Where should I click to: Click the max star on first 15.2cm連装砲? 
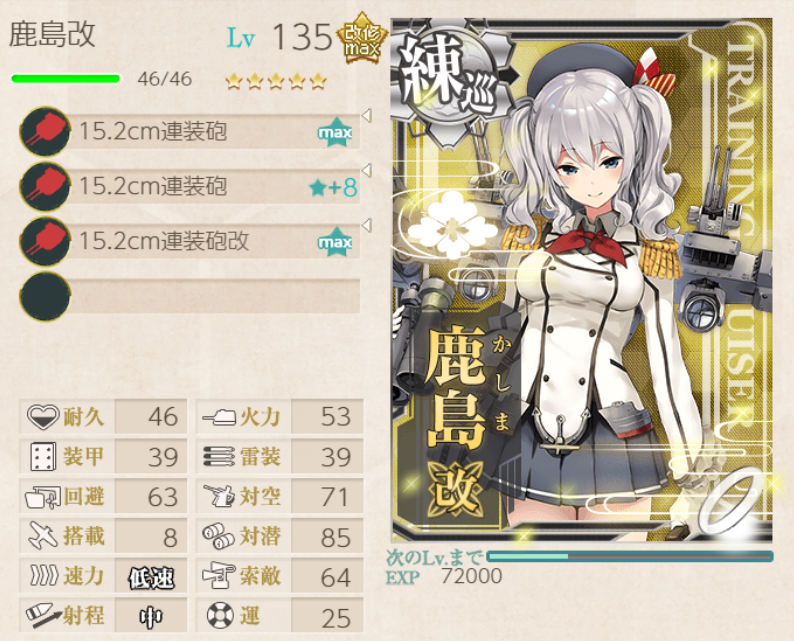(x=335, y=132)
